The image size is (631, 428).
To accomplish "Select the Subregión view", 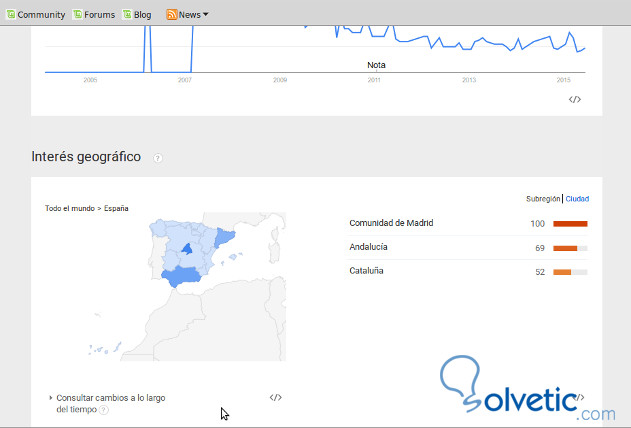I will 543,199.
